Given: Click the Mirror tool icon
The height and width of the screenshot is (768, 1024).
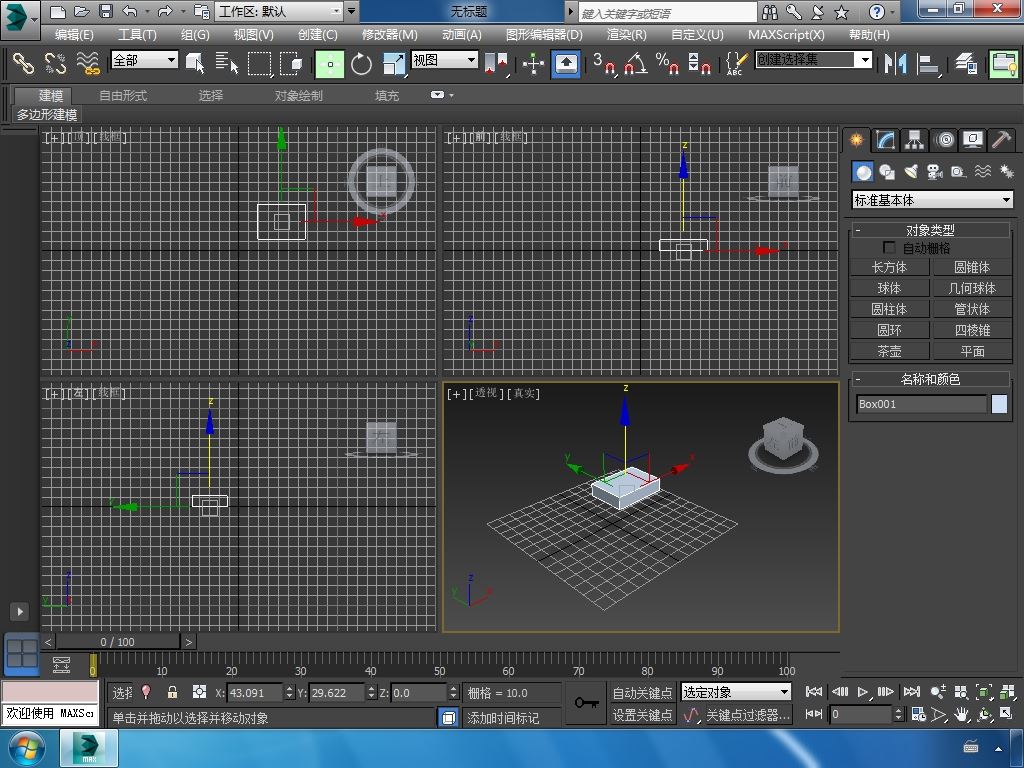Looking at the screenshot, I should (894, 64).
